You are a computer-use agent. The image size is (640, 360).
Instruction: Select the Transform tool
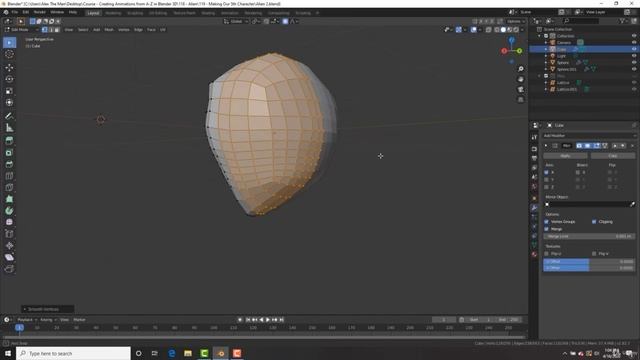point(9,102)
